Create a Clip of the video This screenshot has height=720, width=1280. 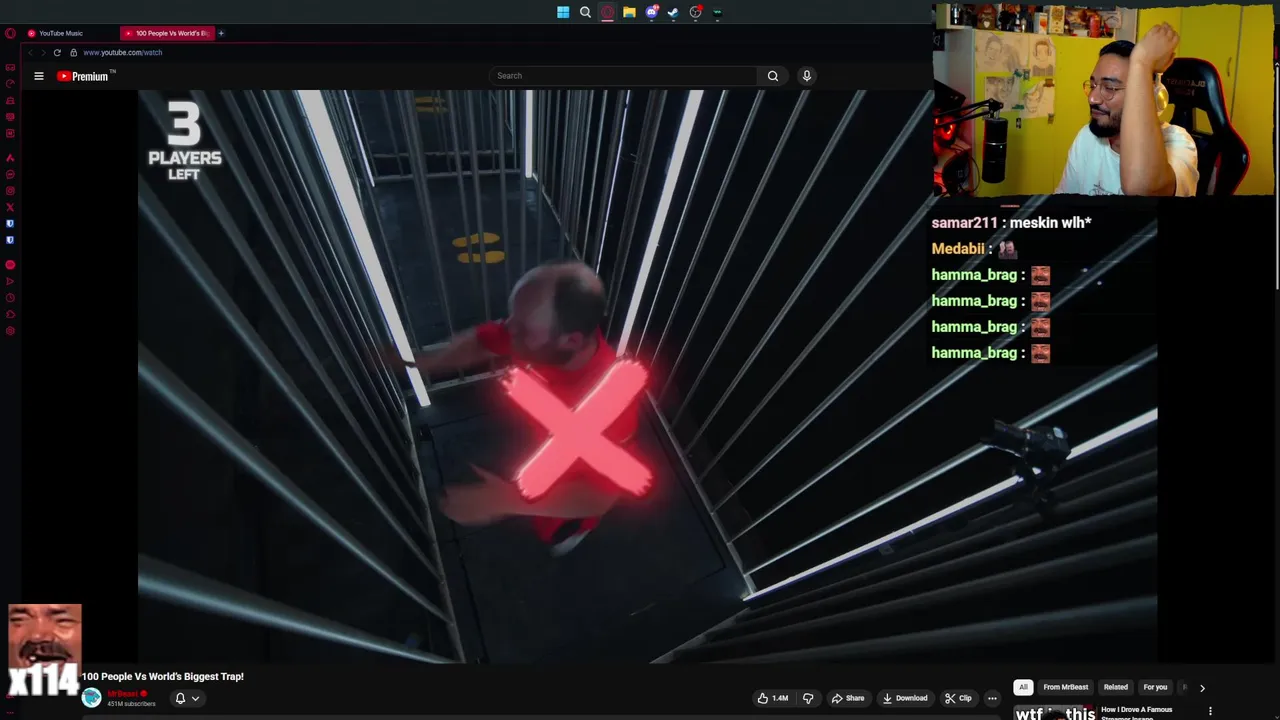coord(958,698)
